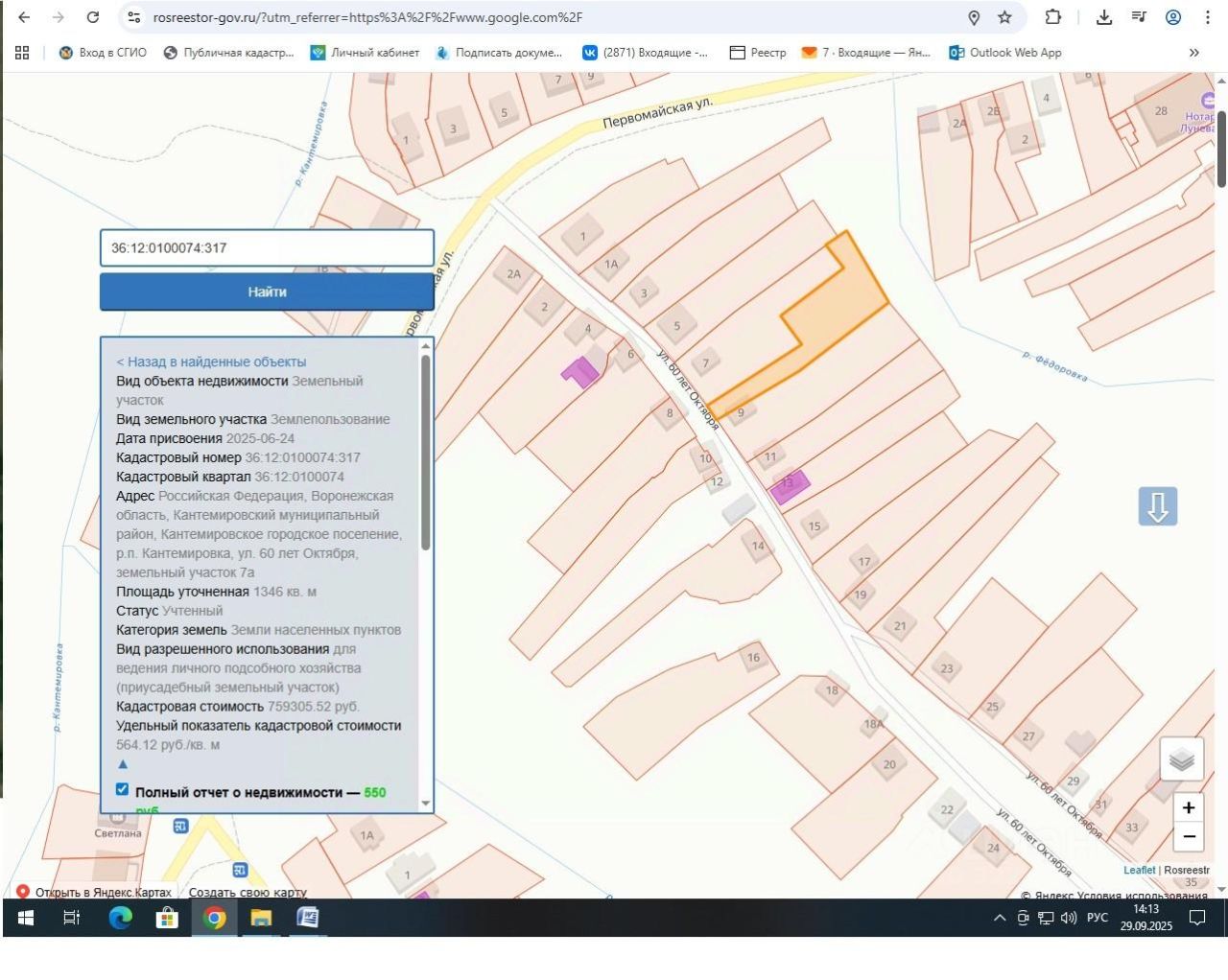The image size is (1228, 980).
Task: Go back via 'Назад в найденные объекты'
Action: pos(211,362)
